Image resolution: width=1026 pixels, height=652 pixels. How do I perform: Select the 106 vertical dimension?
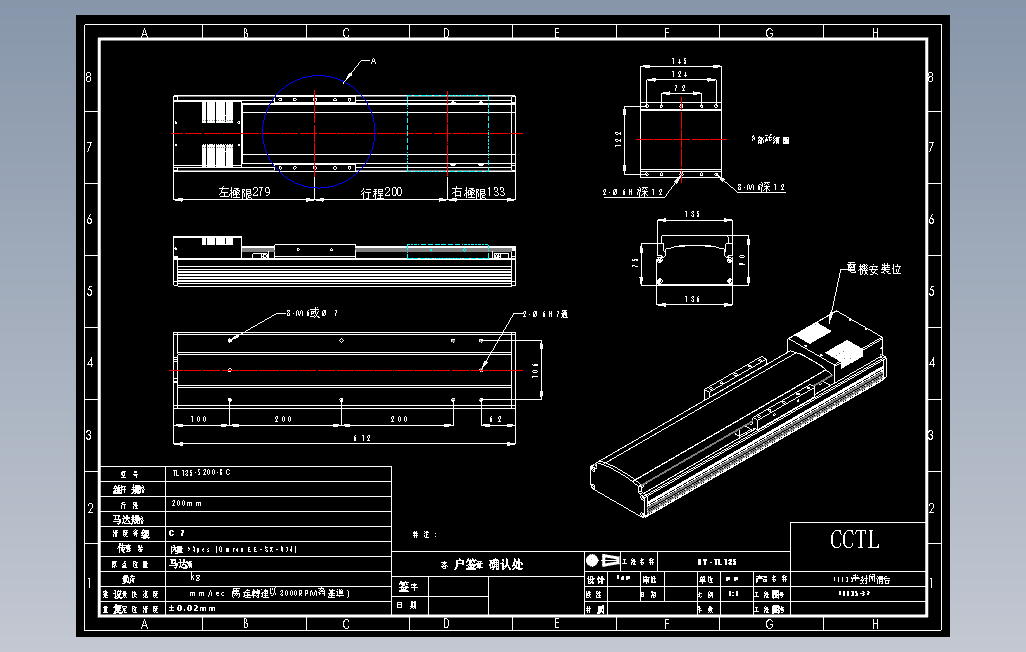(535, 370)
